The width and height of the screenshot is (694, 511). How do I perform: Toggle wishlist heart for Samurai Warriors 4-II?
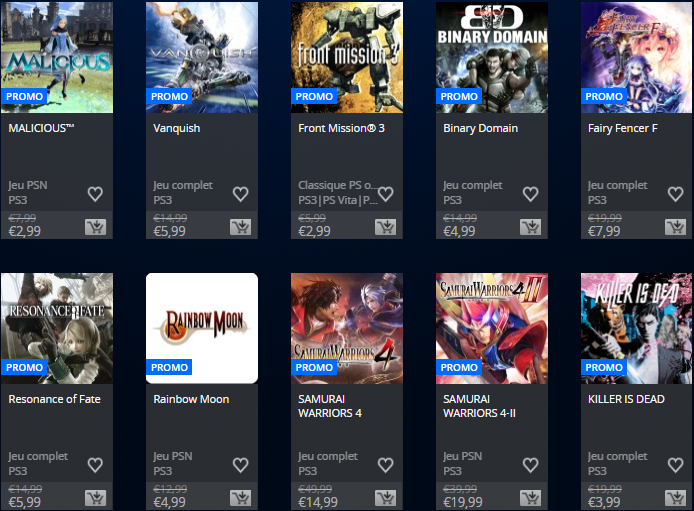pyautogui.click(x=530, y=465)
